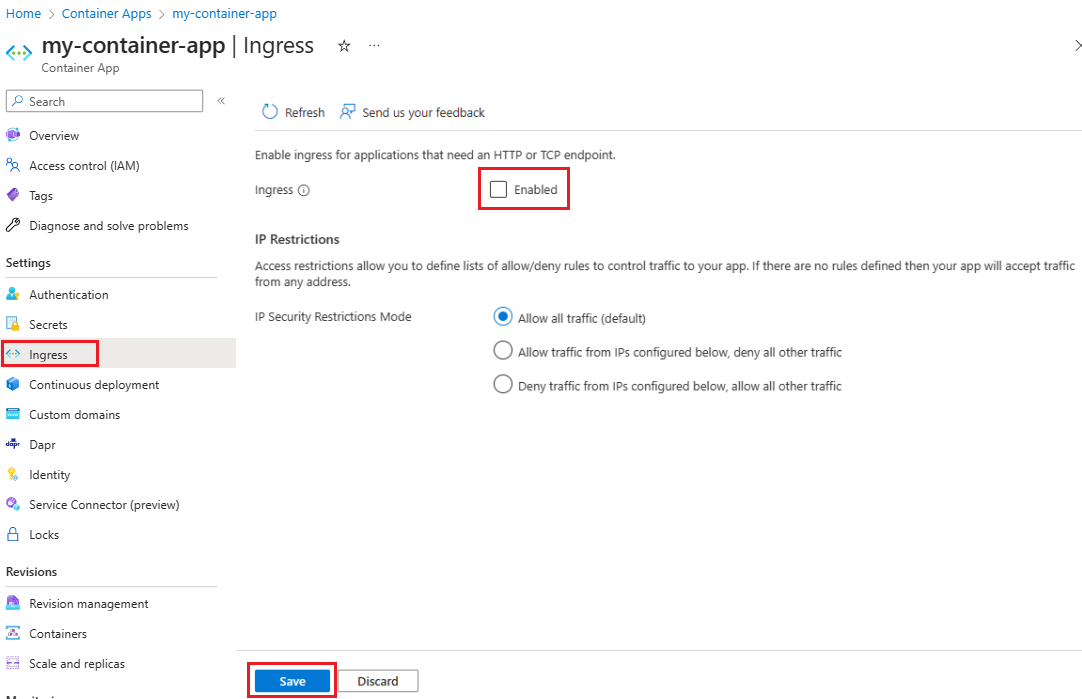This screenshot has height=699, width=1082.
Task: Expand the panel with right chevron
Action: click(x=1077, y=45)
